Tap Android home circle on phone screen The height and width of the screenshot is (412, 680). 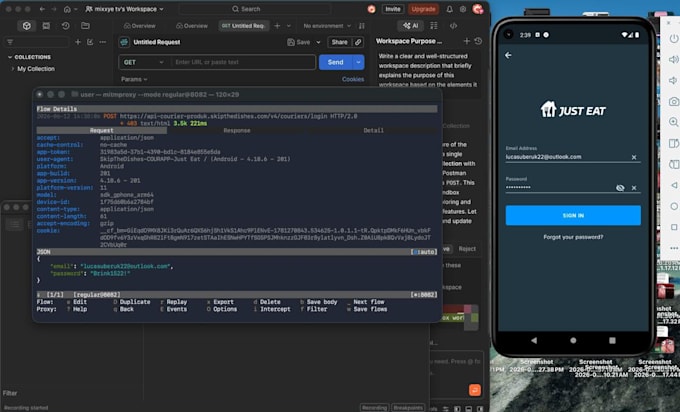tap(573, 340)
